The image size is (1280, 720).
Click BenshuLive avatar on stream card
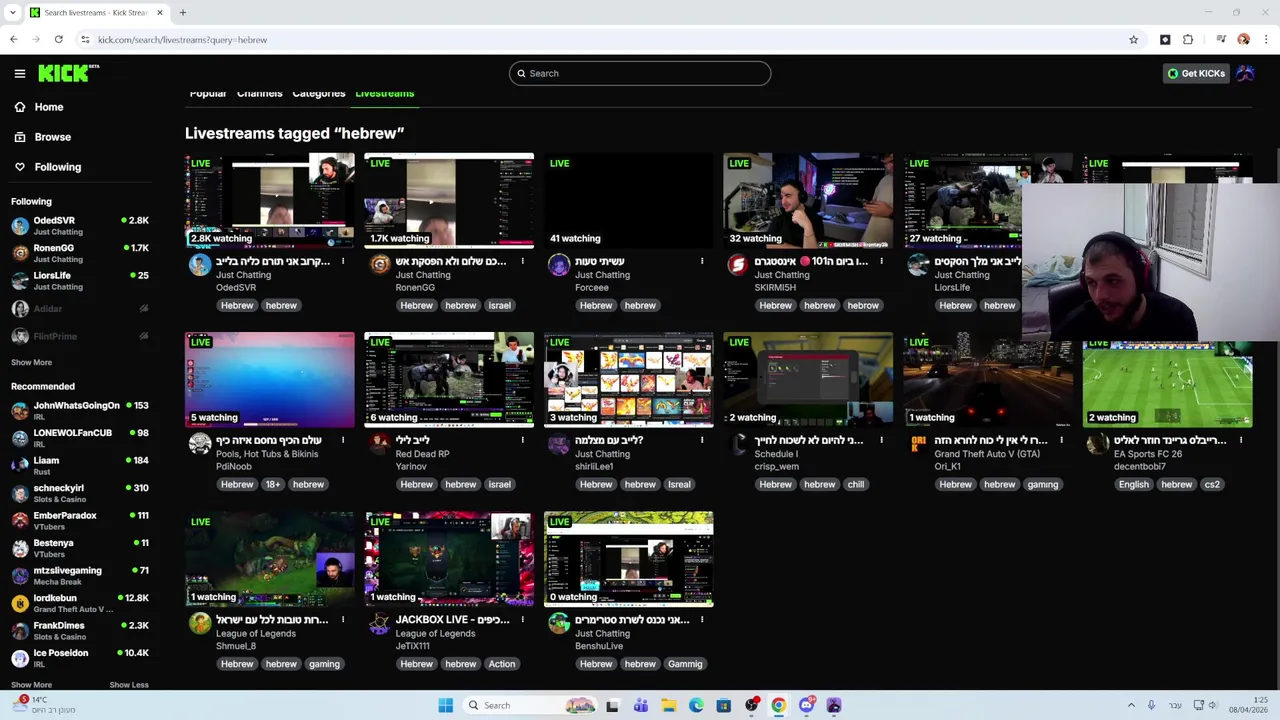pyautogui.click(x=559, y=623)
